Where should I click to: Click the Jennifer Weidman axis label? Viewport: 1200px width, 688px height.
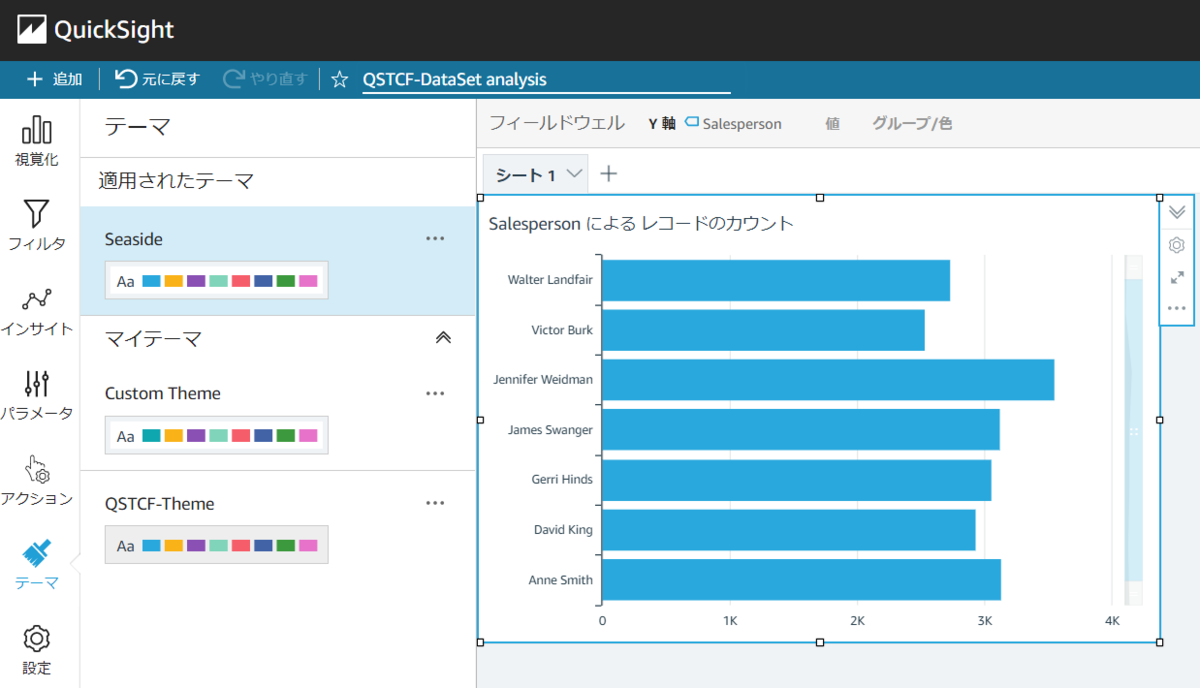tap(543, 380)
